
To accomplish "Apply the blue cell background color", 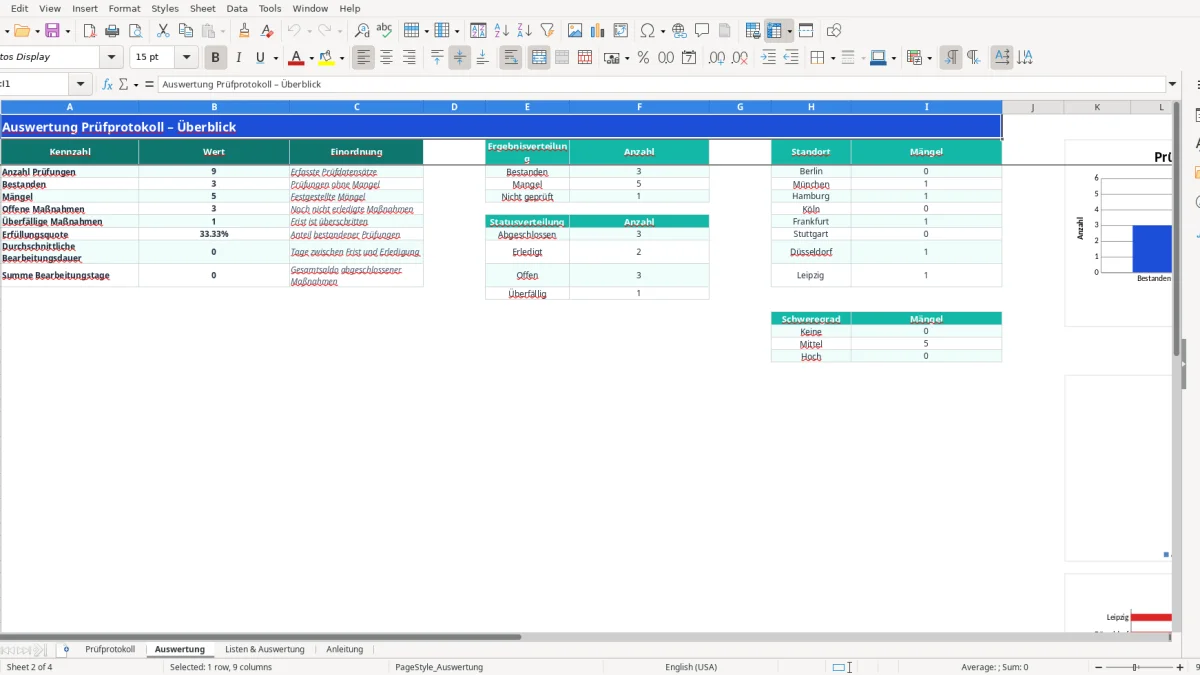I will tap(877, 58).
